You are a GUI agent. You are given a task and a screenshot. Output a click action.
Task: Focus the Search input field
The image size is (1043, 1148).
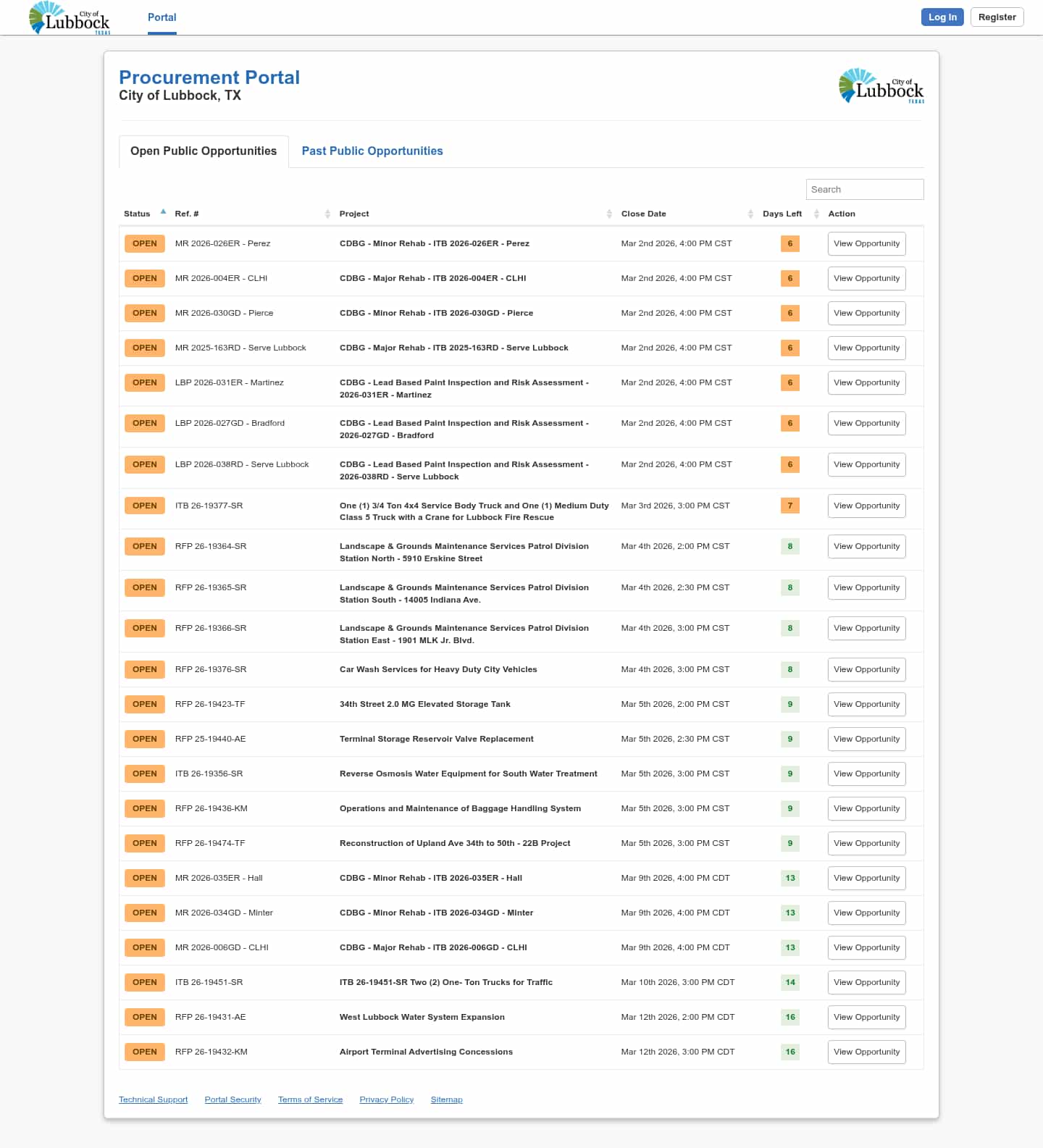(864, 190)
